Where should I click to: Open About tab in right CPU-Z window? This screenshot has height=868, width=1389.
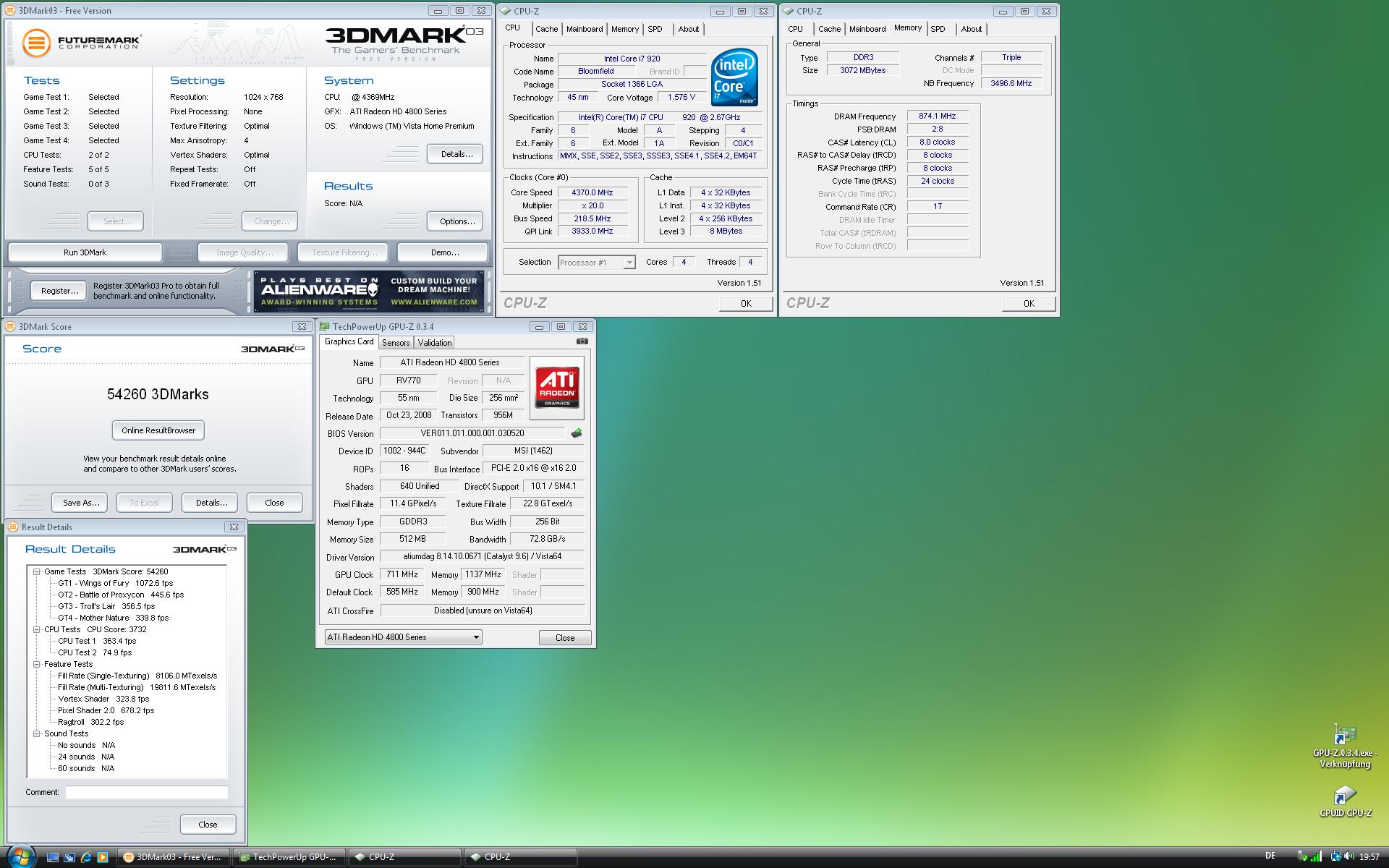972,29
